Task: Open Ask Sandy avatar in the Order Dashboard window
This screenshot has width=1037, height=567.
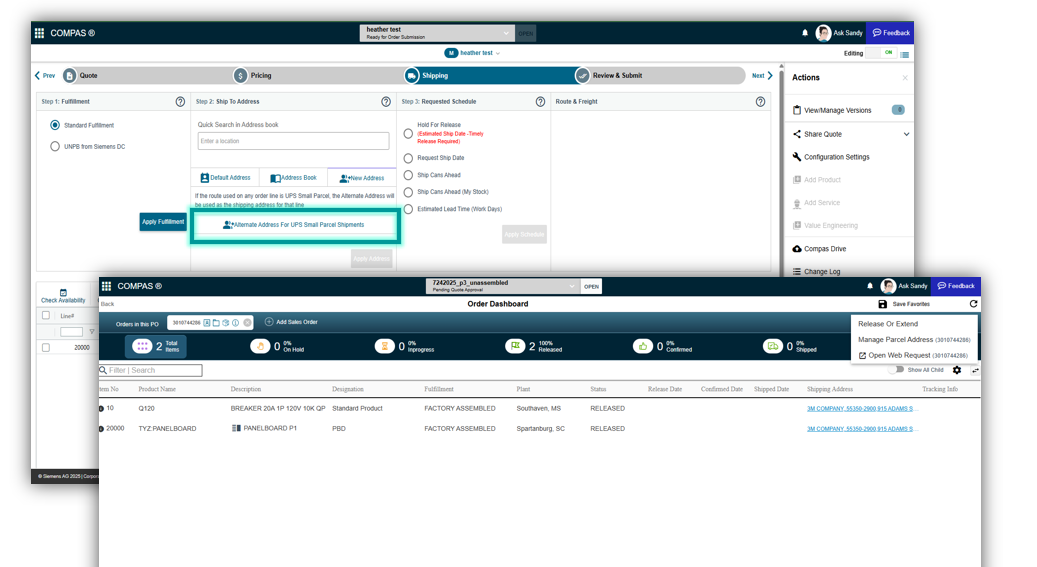Action: click(x=888, y=286)
